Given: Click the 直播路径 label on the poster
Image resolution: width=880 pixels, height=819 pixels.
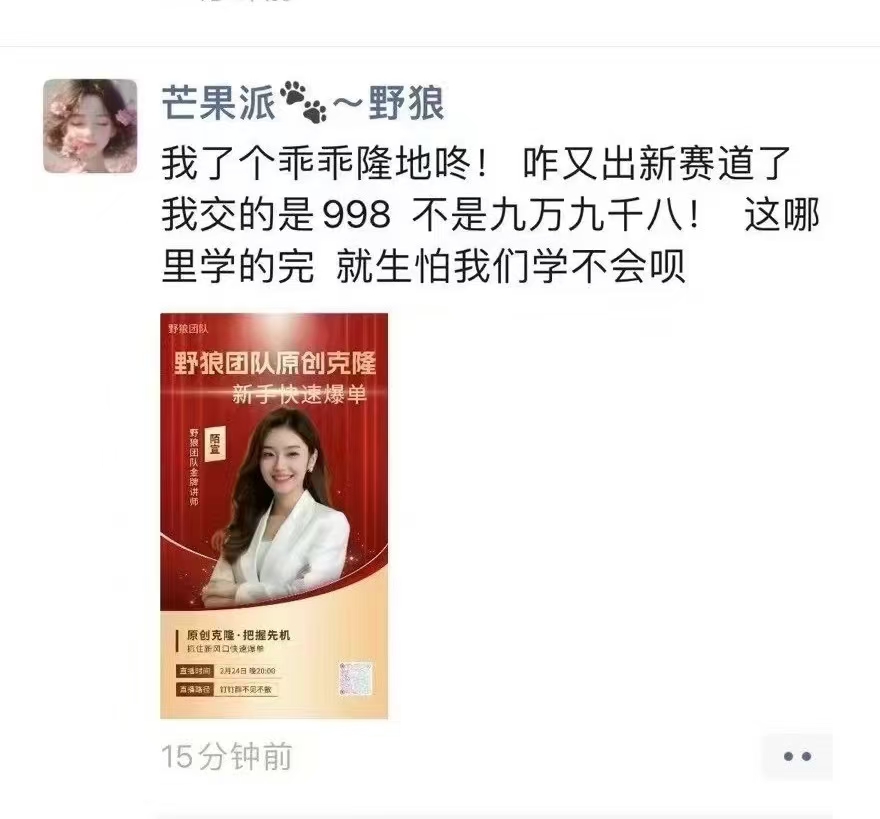Looking at the screenshot, I should tap(195, 689).
